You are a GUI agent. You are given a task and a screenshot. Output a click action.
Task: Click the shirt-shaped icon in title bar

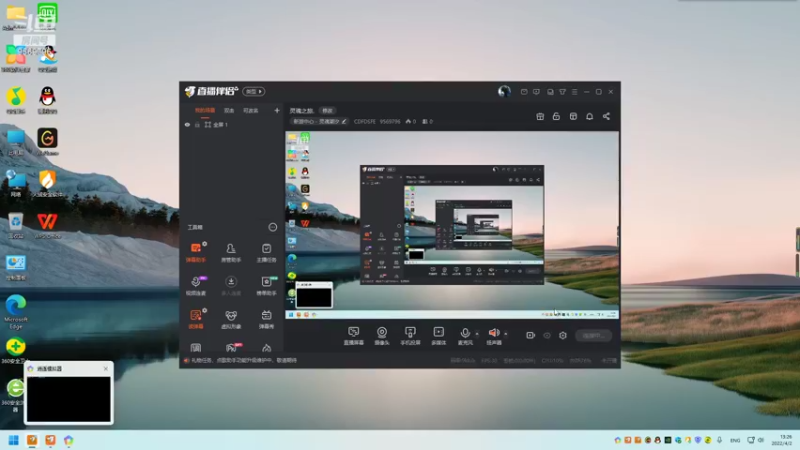[x=562, y=92]
